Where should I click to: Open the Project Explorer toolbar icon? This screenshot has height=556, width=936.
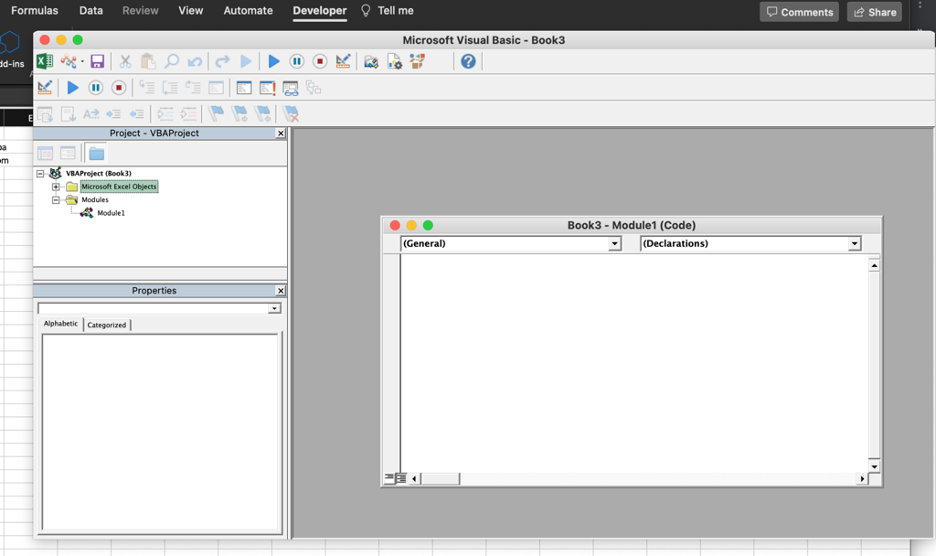(x=371, y=61)
